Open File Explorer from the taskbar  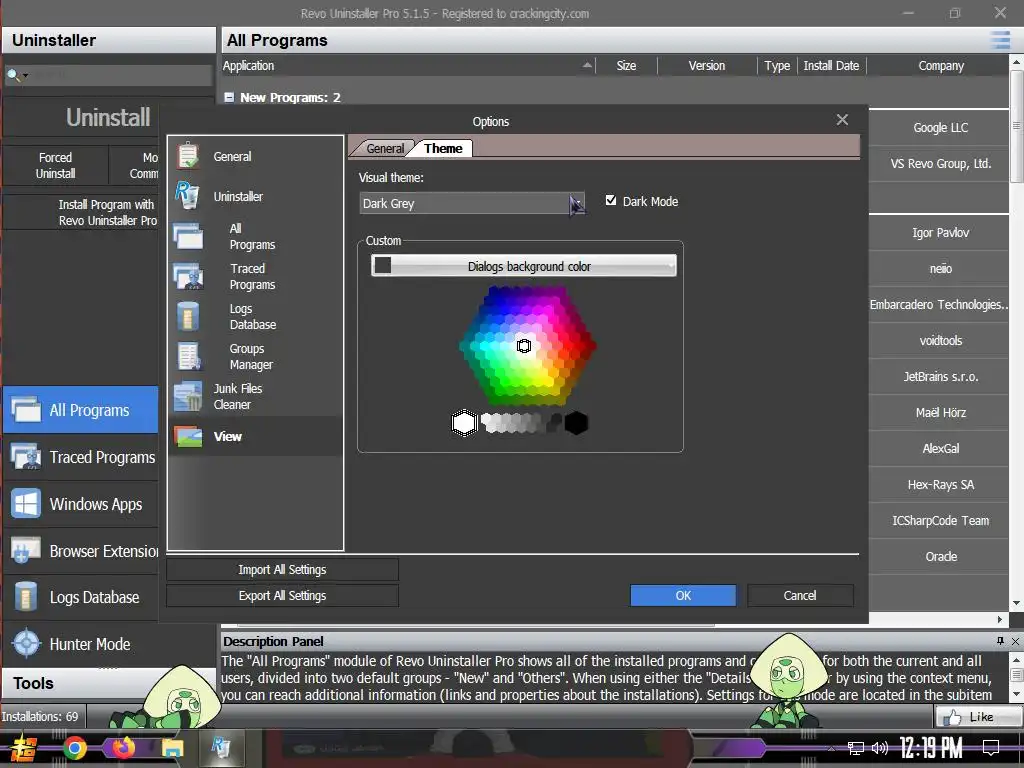coord(172,748)
